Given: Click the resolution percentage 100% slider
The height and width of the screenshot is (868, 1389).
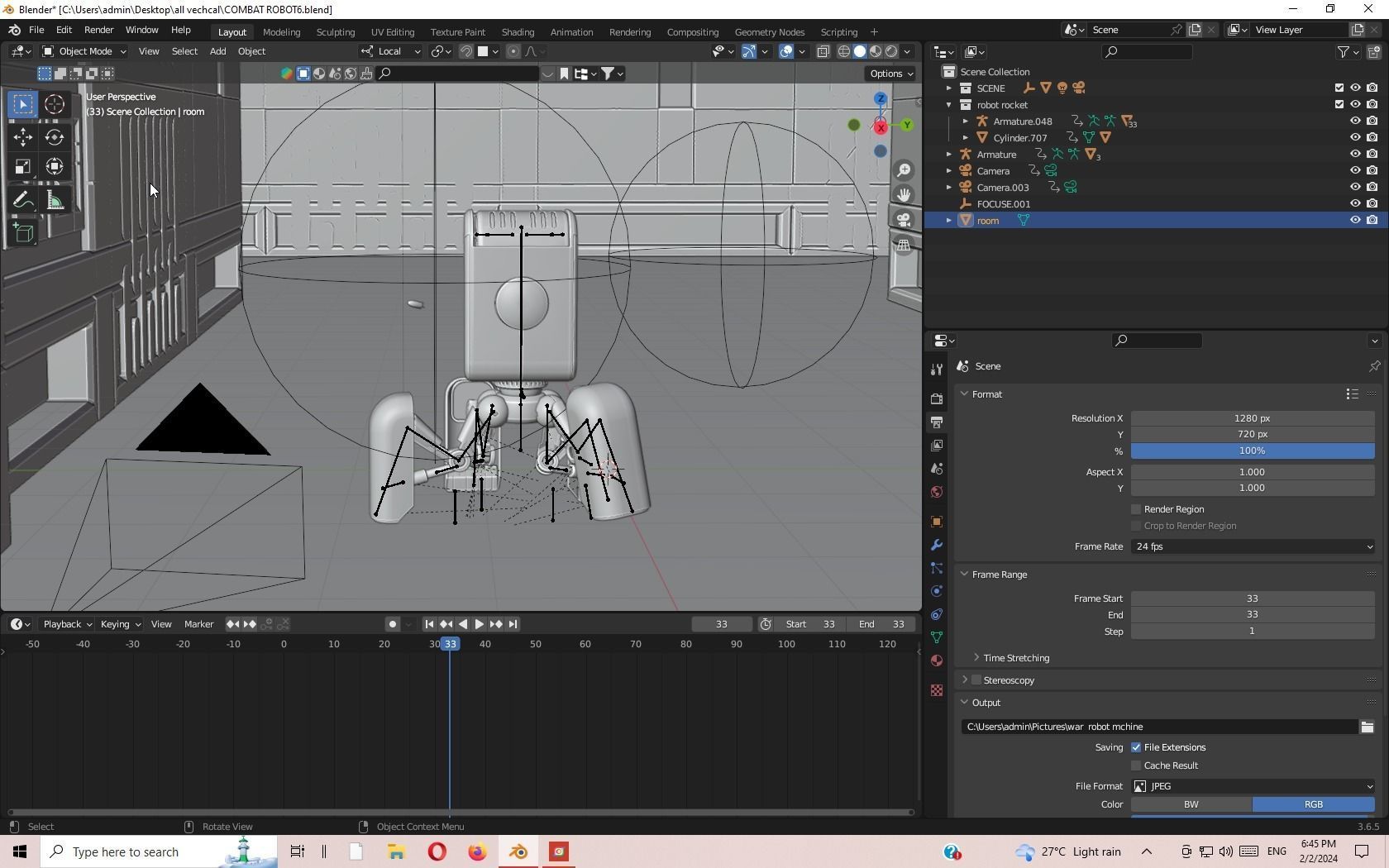Looking at the screenshot, I should tap(1253, 451).
